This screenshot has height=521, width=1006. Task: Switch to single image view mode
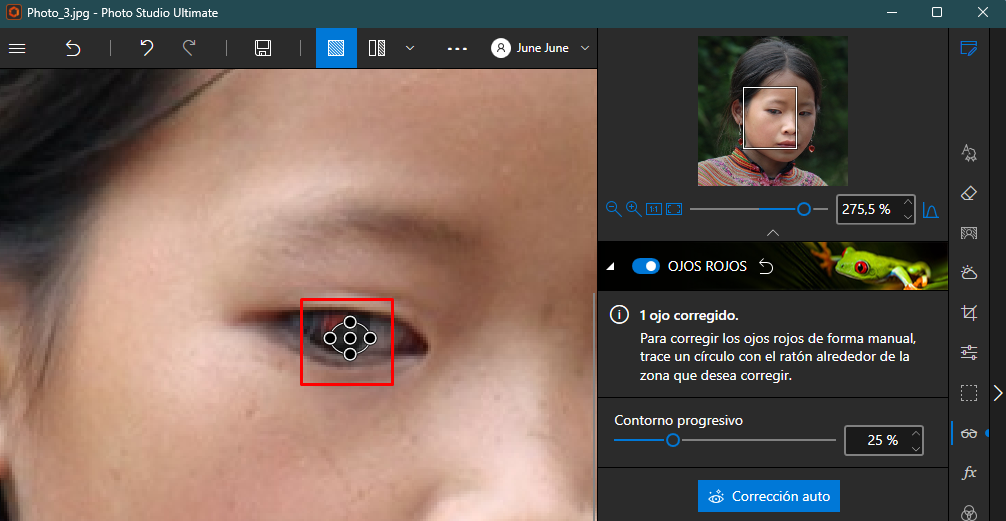click(x=336, y=48)
